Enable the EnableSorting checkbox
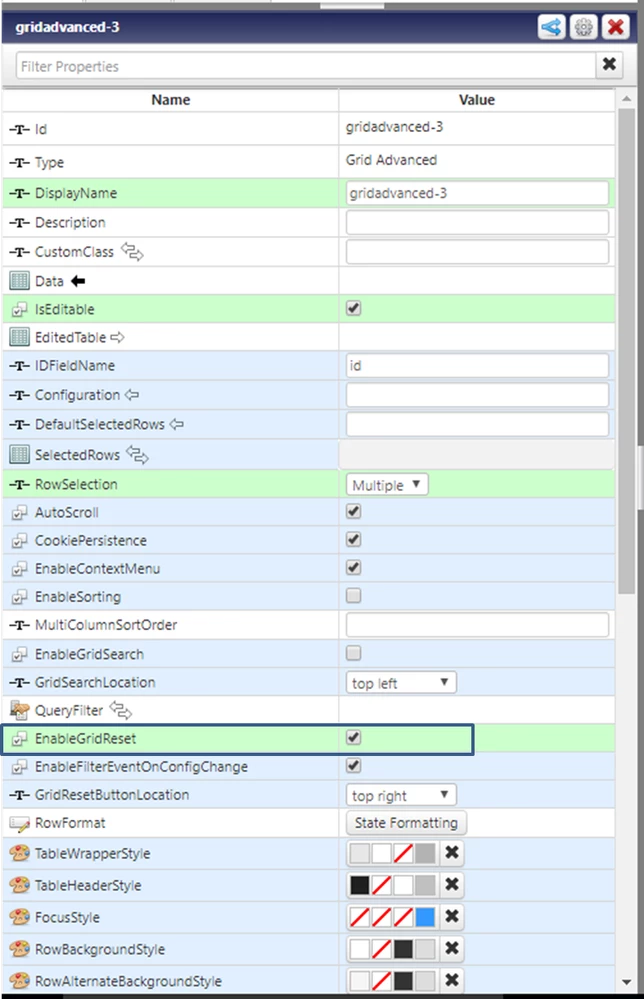644x999 pixels. 354,595
